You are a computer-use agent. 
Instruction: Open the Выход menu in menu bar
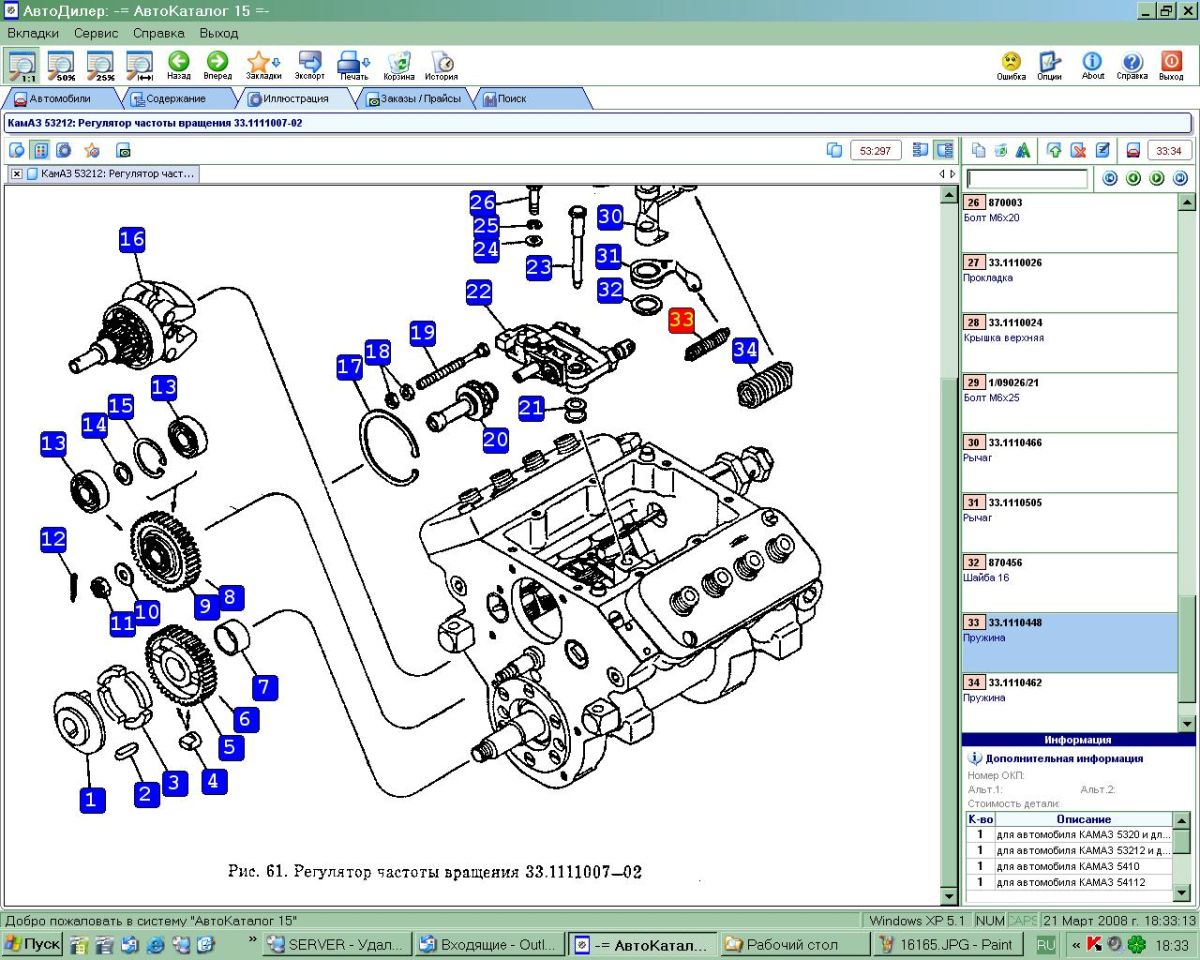click(x=219, y=33)
